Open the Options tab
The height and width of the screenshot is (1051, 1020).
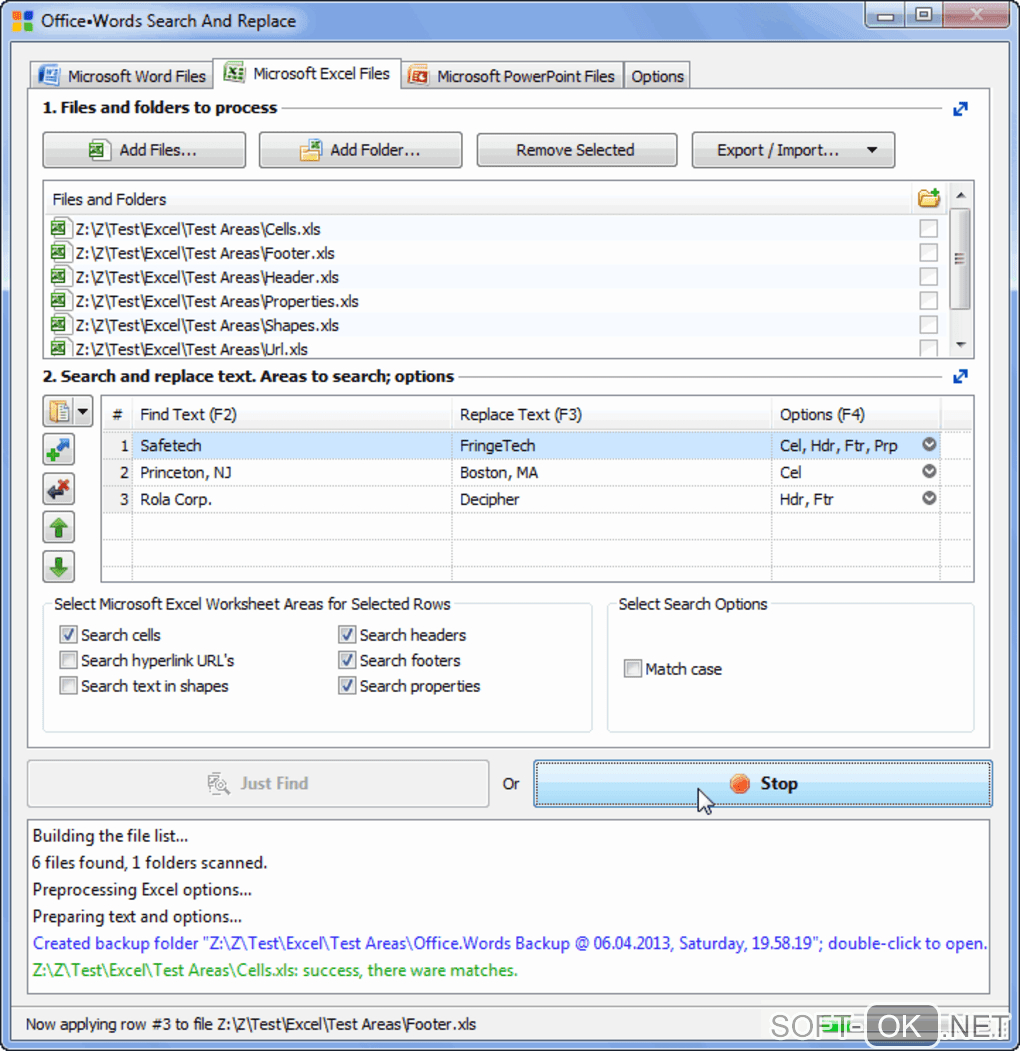pos(657,76)
